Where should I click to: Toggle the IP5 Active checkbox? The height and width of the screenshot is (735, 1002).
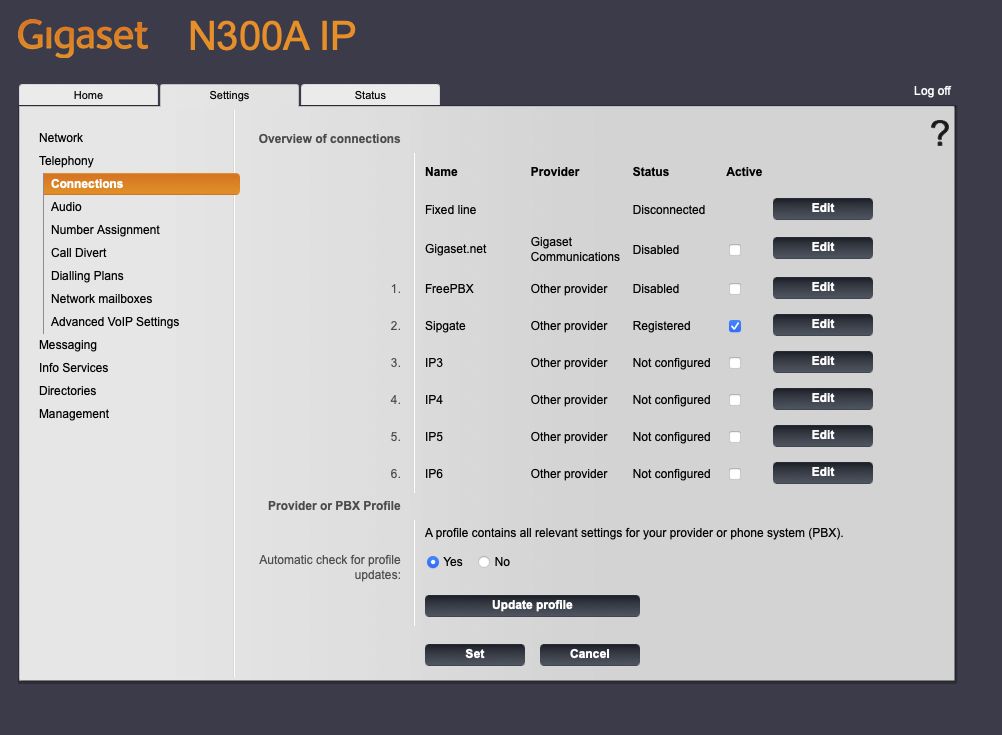click(x=735, y=437)
